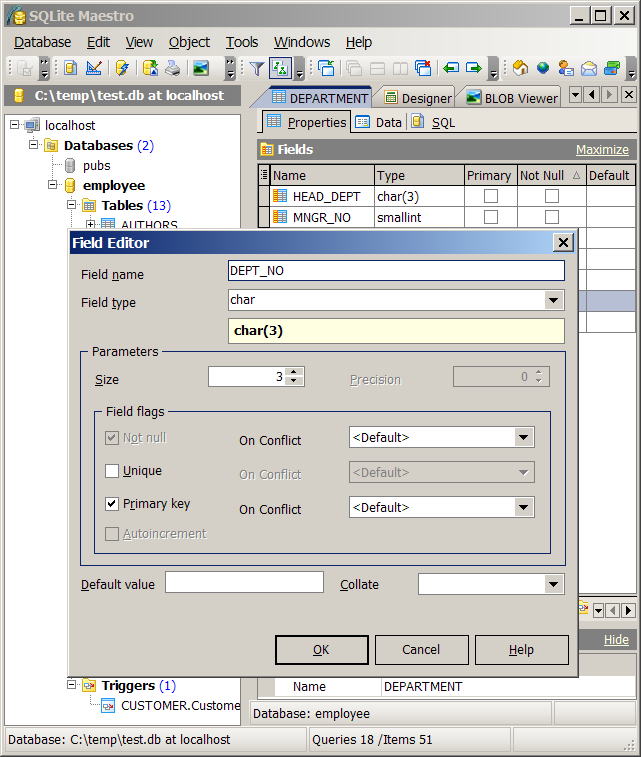Image resolution: width=641 pixels, height=757 pixels.
Task: Click the Maximize link in Fields panel
Action: pos(602,150)
